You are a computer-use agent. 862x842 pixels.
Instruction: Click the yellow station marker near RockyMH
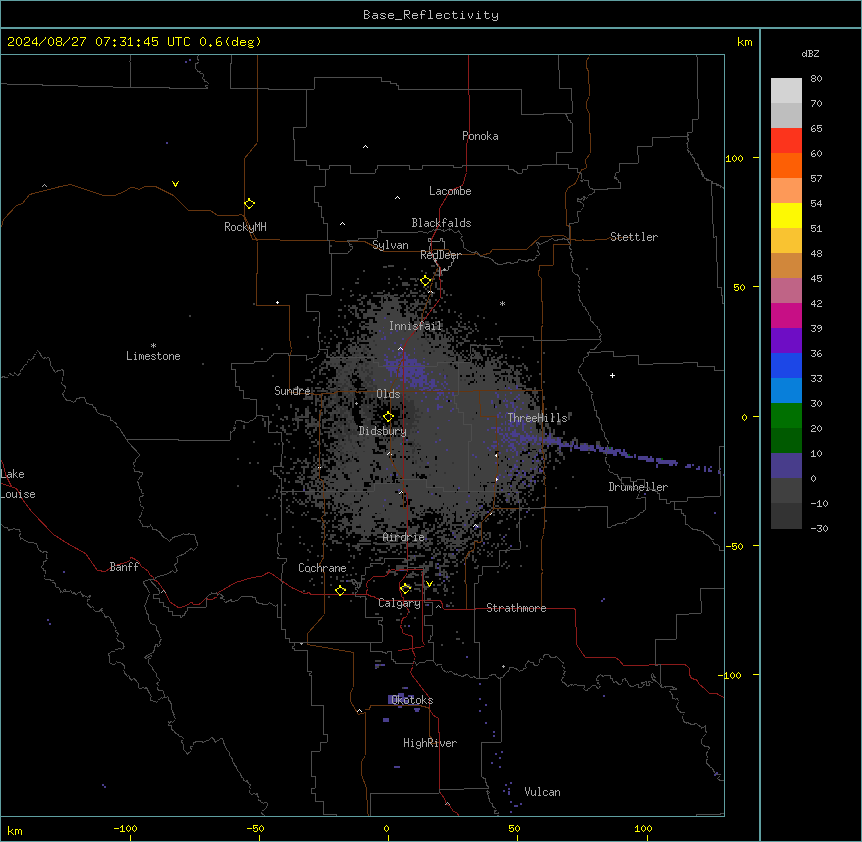(x=249, y=203)
